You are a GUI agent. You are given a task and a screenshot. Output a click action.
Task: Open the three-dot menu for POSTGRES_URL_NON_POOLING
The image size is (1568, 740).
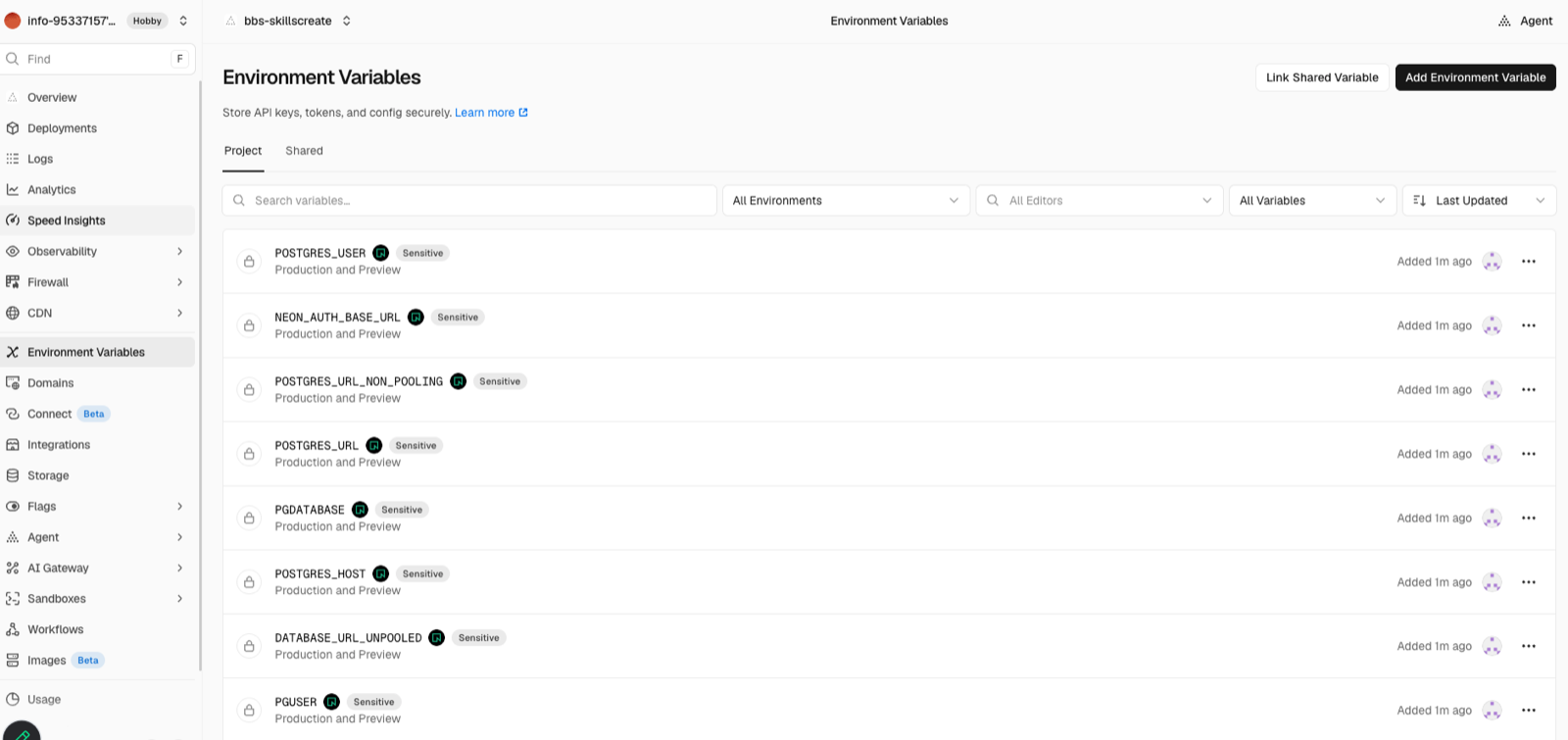point(1528,390)
